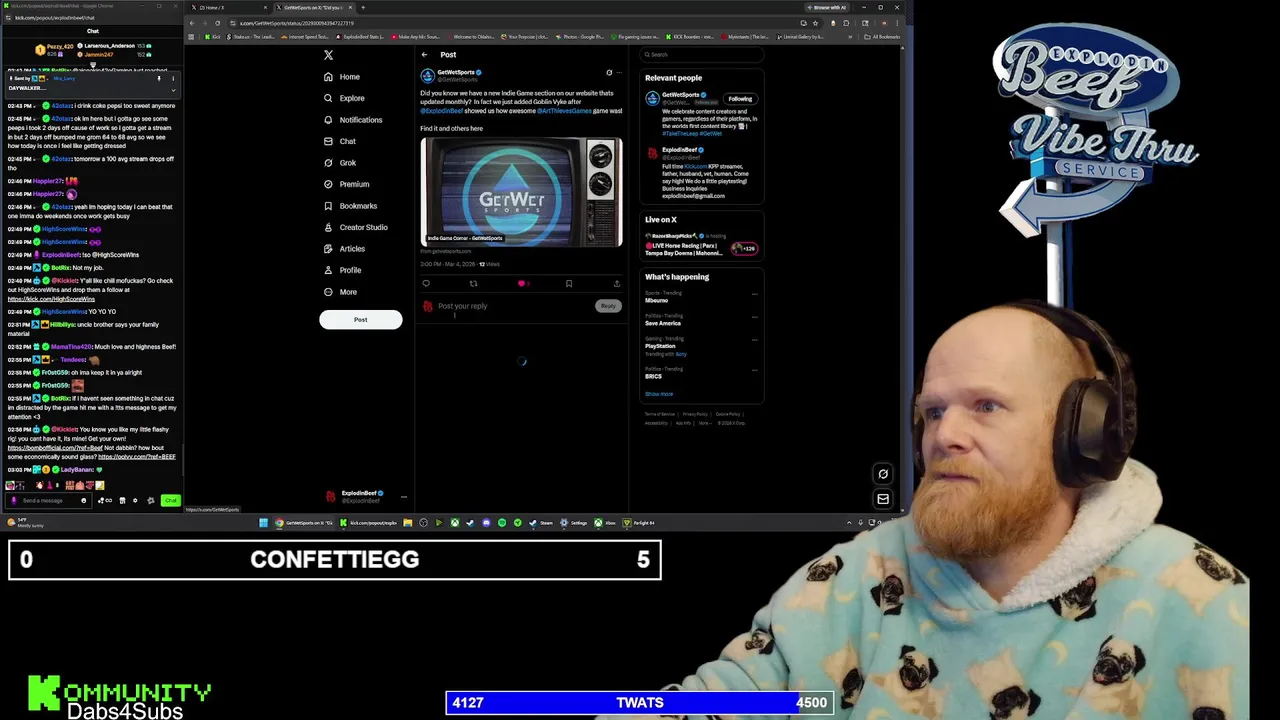Click the repost icon on post
This screenshot has height=720, width=1280.
[473, 284]
